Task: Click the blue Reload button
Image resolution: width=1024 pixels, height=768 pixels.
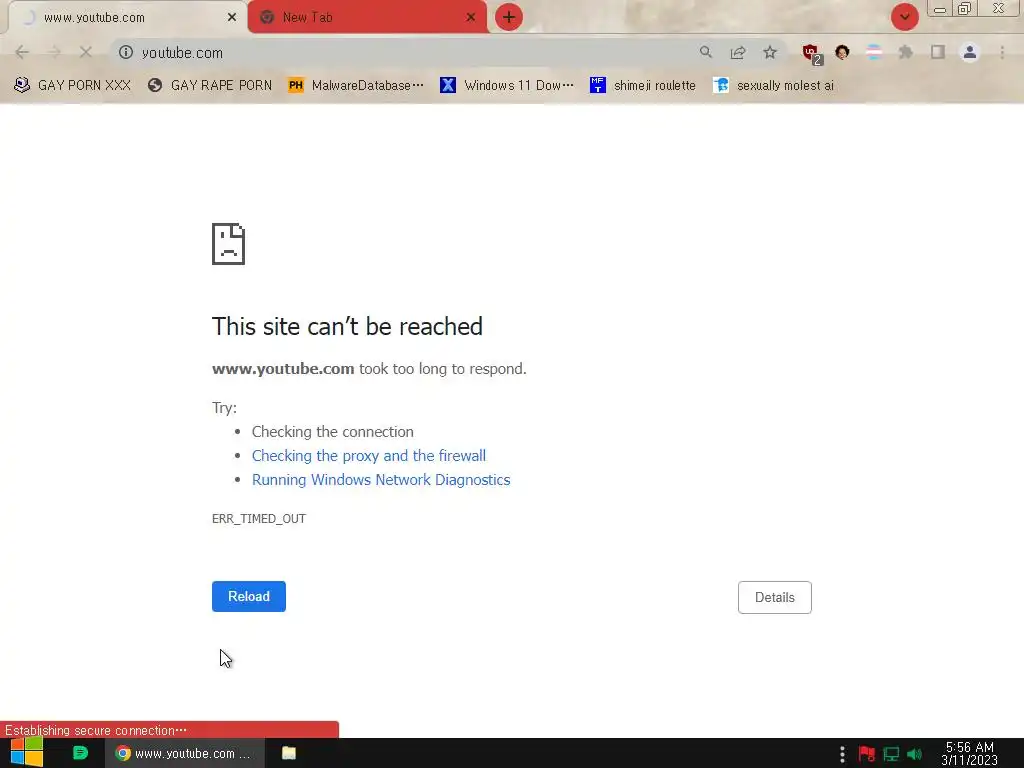Action: (249, 596)
